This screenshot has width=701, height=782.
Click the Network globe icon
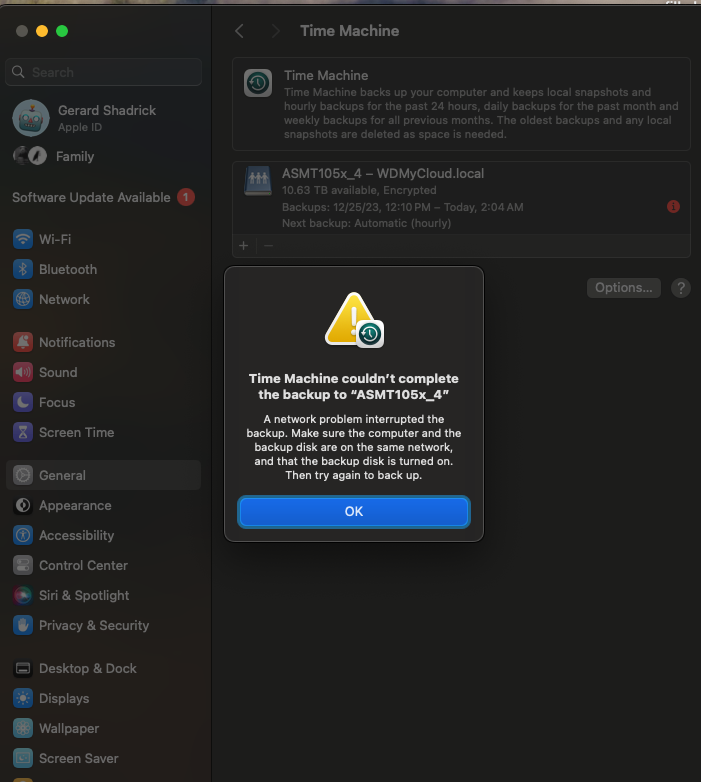coord(23,299)
